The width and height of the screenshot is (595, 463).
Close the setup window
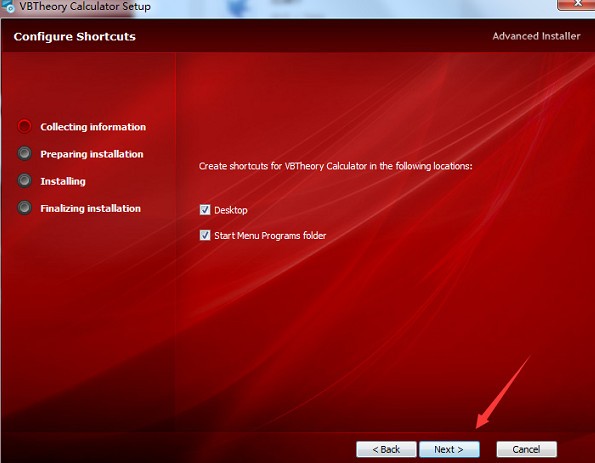[577, 4]
